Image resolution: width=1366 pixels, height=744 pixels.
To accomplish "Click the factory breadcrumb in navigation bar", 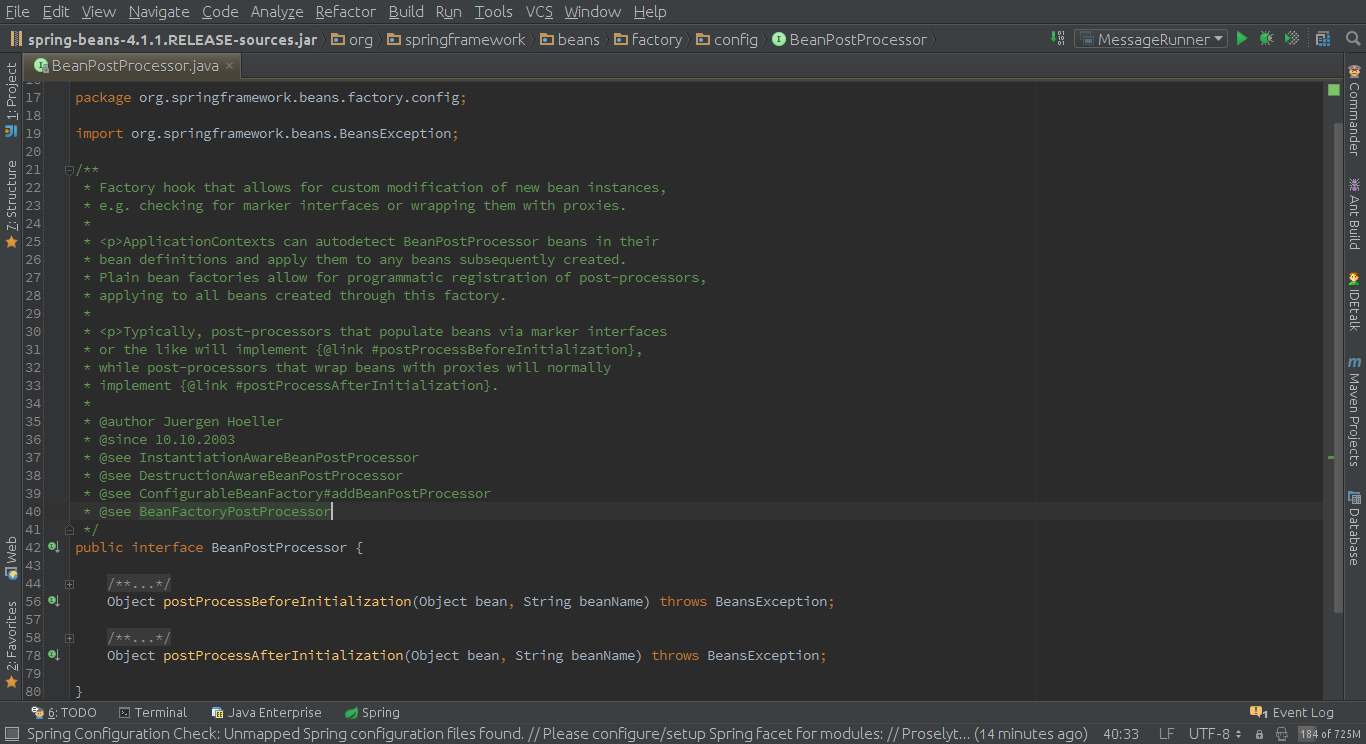I will coord(649,40).
